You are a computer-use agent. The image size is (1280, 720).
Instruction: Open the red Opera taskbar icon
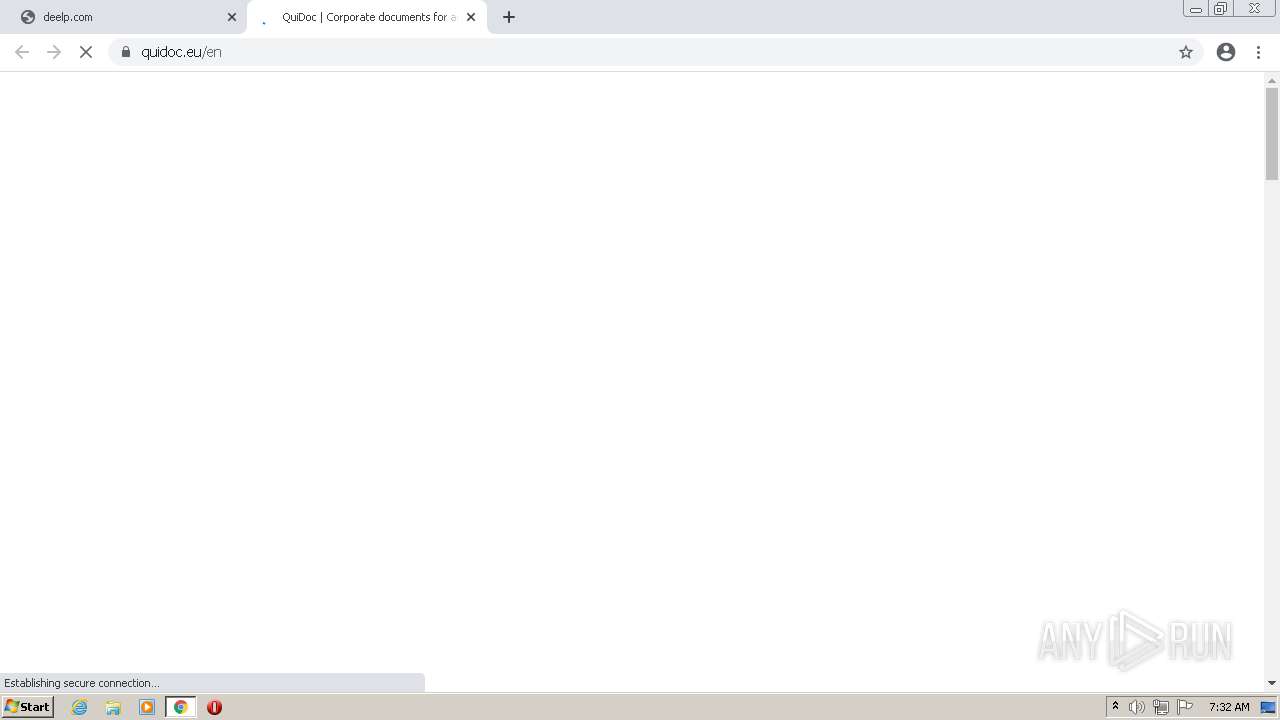214,707
